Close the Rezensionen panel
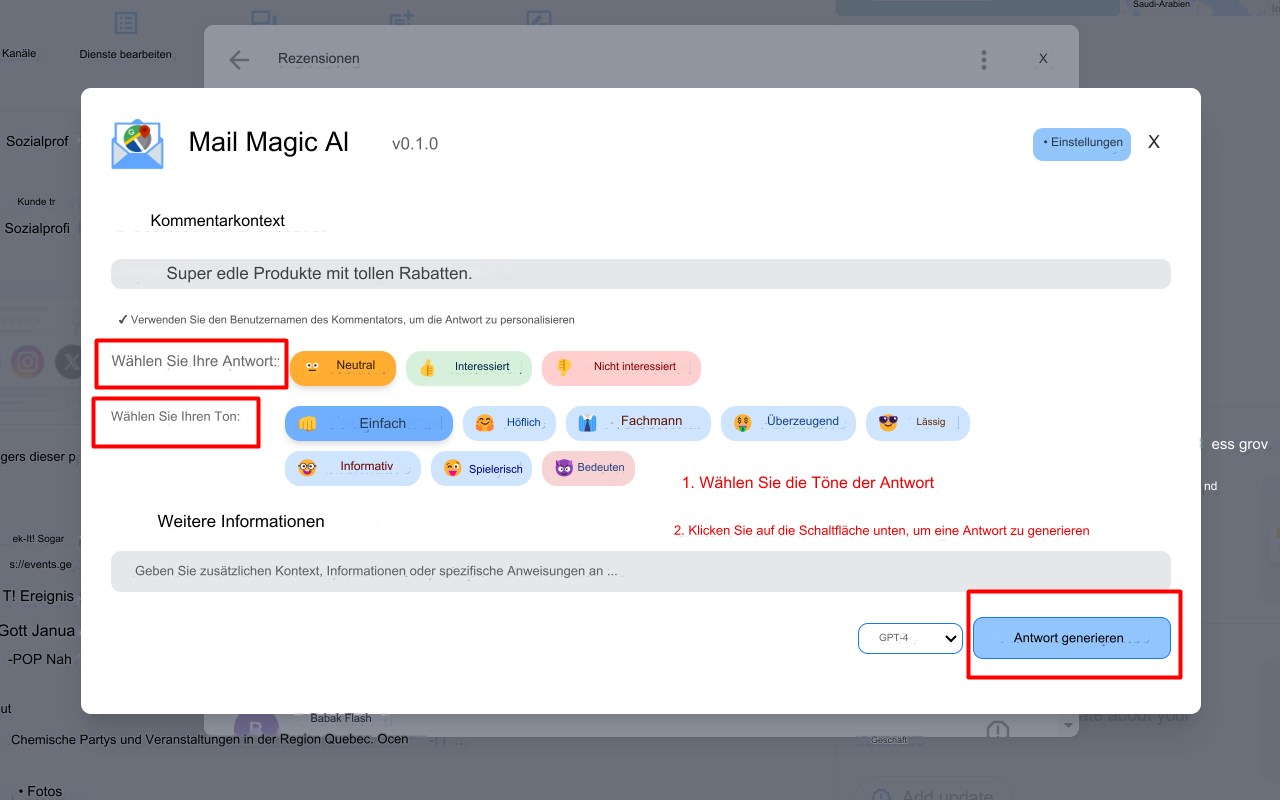This screenshot has width=1280, height=800. click(1043, 59)
